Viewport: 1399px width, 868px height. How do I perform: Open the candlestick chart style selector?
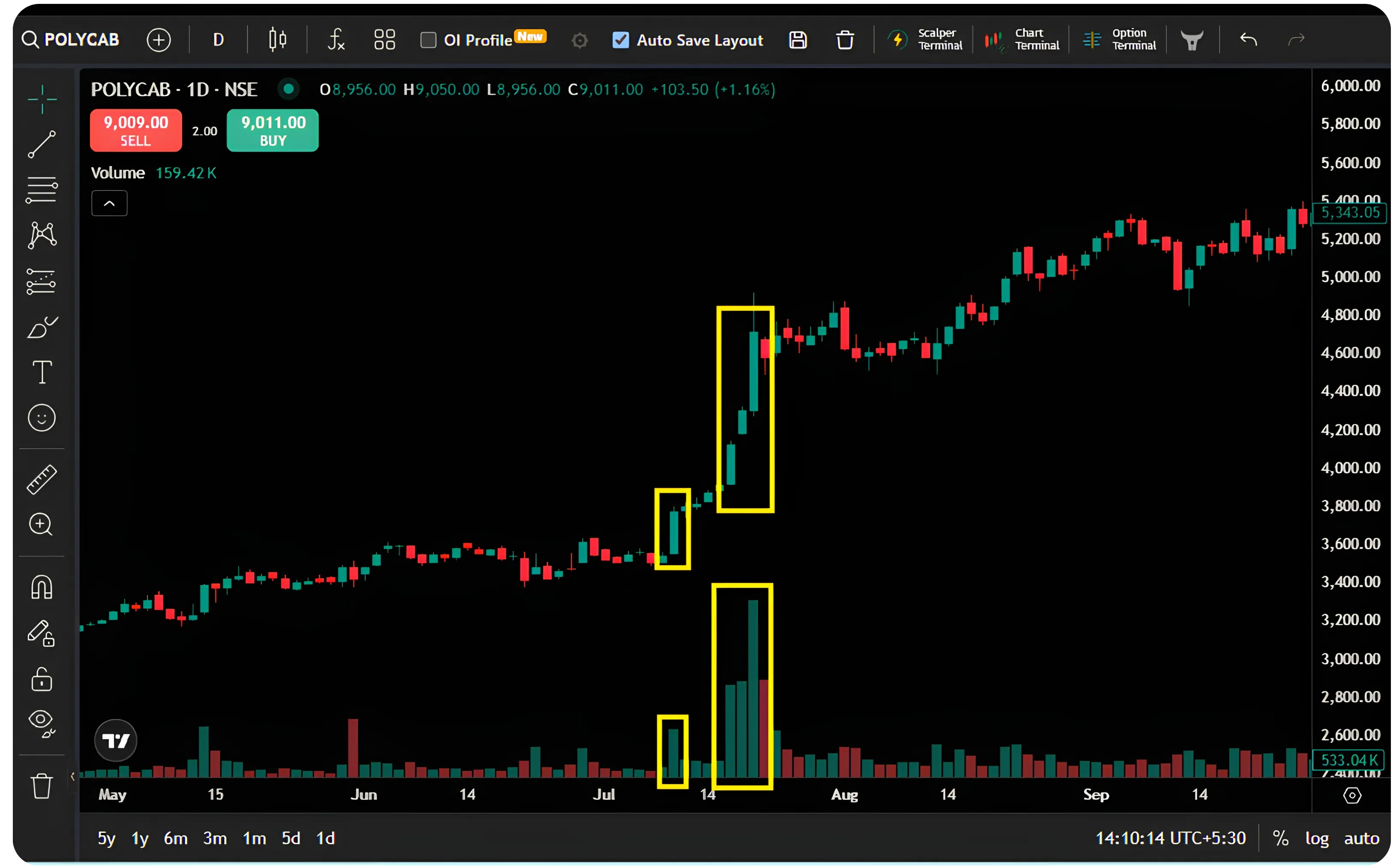(x=277, y=40)
